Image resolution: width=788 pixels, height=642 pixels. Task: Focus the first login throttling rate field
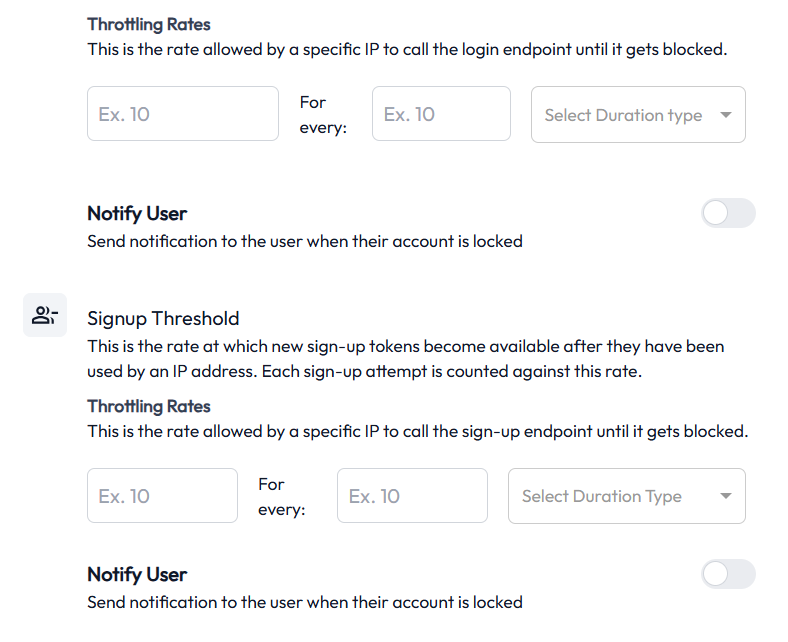[x=183, y=114]
